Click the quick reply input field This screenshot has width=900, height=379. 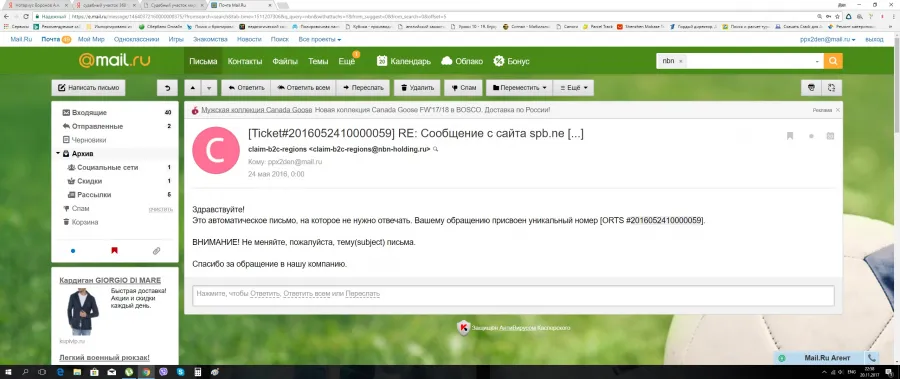point(513,295)
